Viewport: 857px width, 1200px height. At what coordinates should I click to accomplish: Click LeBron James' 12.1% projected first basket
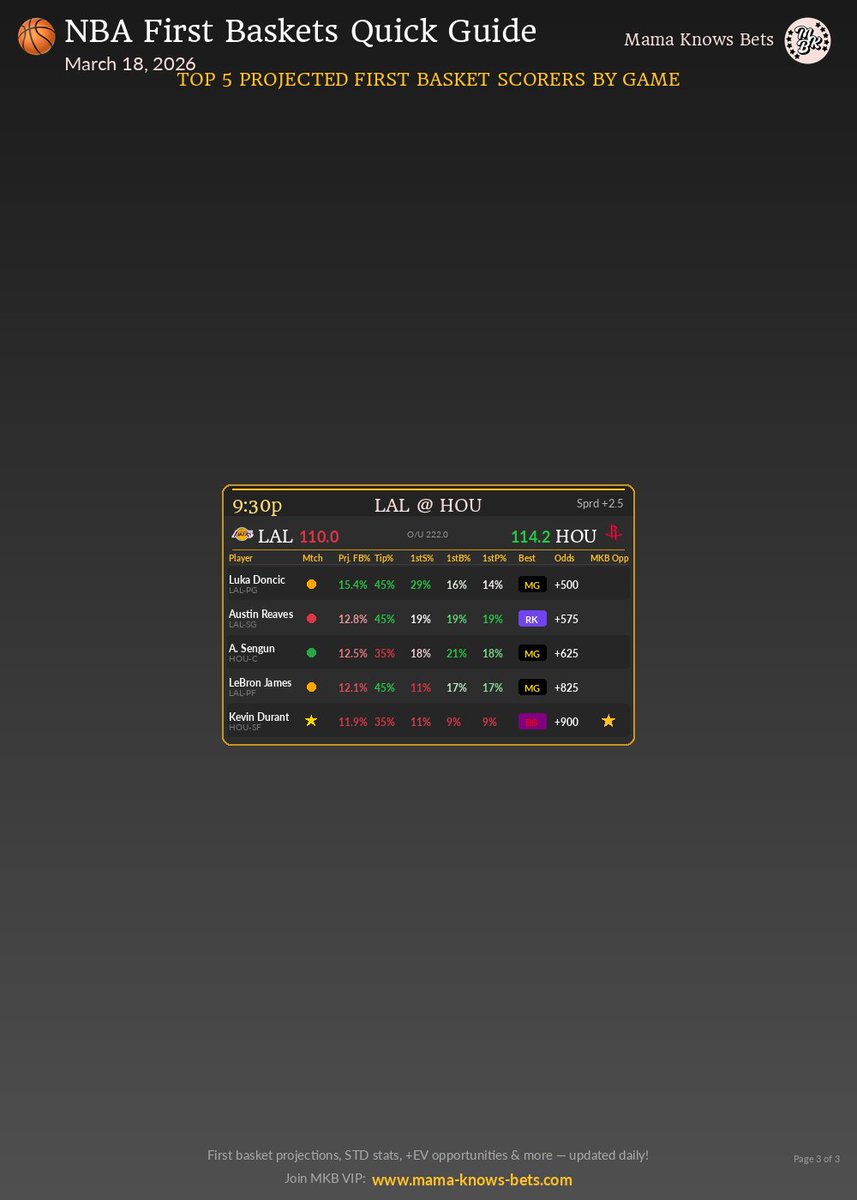pos(354,688)
